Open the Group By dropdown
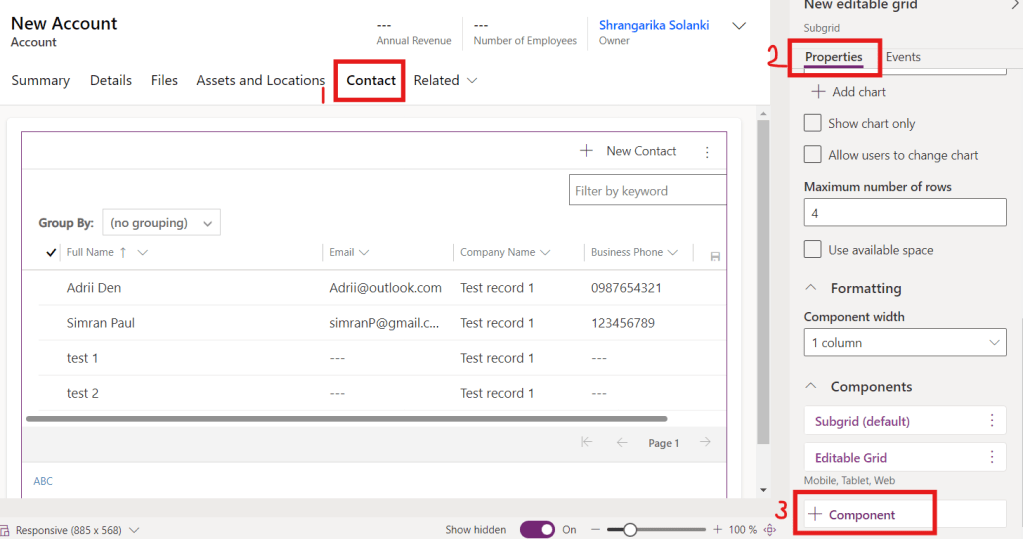Image resolution: width=1023 pixels, height=539 pixels. pos(161,223)
